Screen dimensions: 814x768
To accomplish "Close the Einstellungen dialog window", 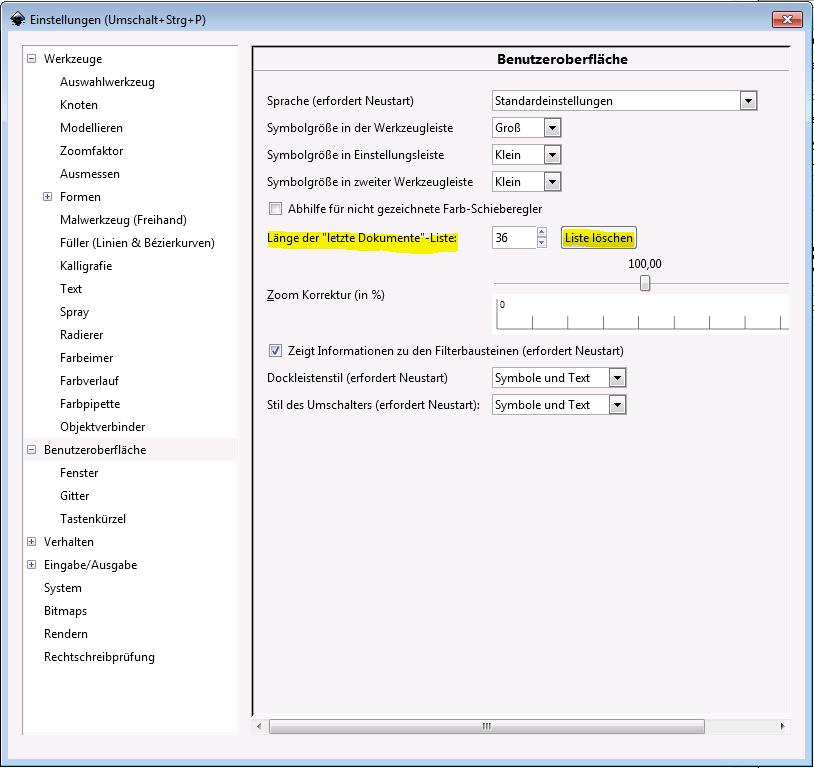I will pos(788,18).
